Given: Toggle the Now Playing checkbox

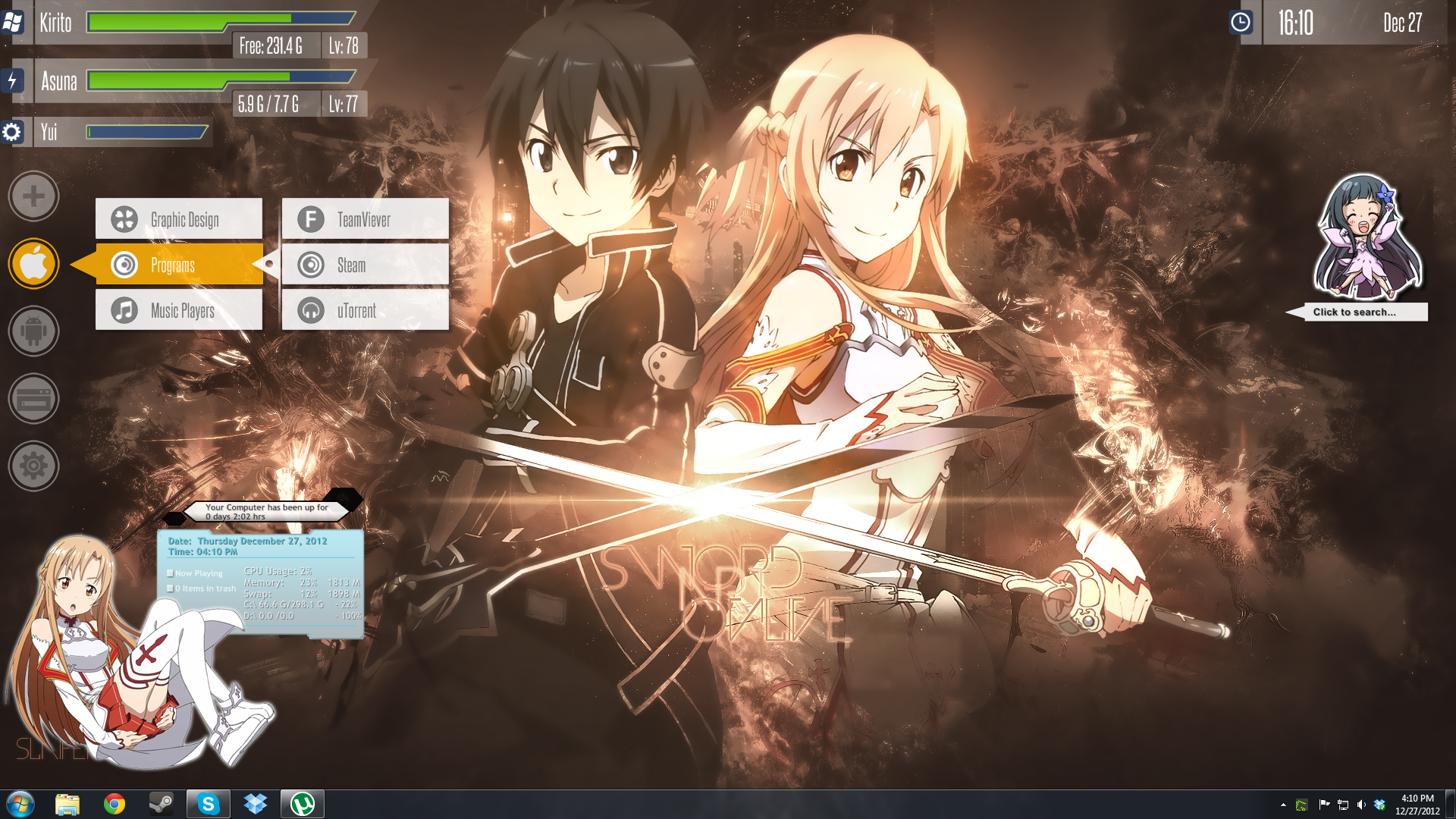Looking at the screenshot, I should 170,573.
